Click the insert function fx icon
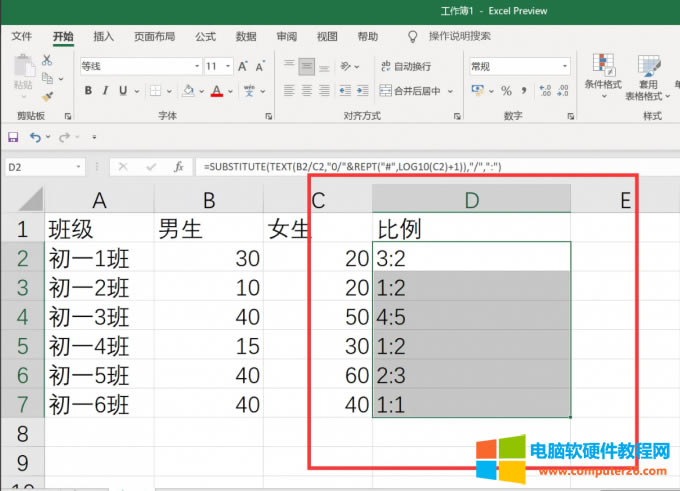Image resolution: width=680 pixels, height=491 pixels. pos(178,167)
